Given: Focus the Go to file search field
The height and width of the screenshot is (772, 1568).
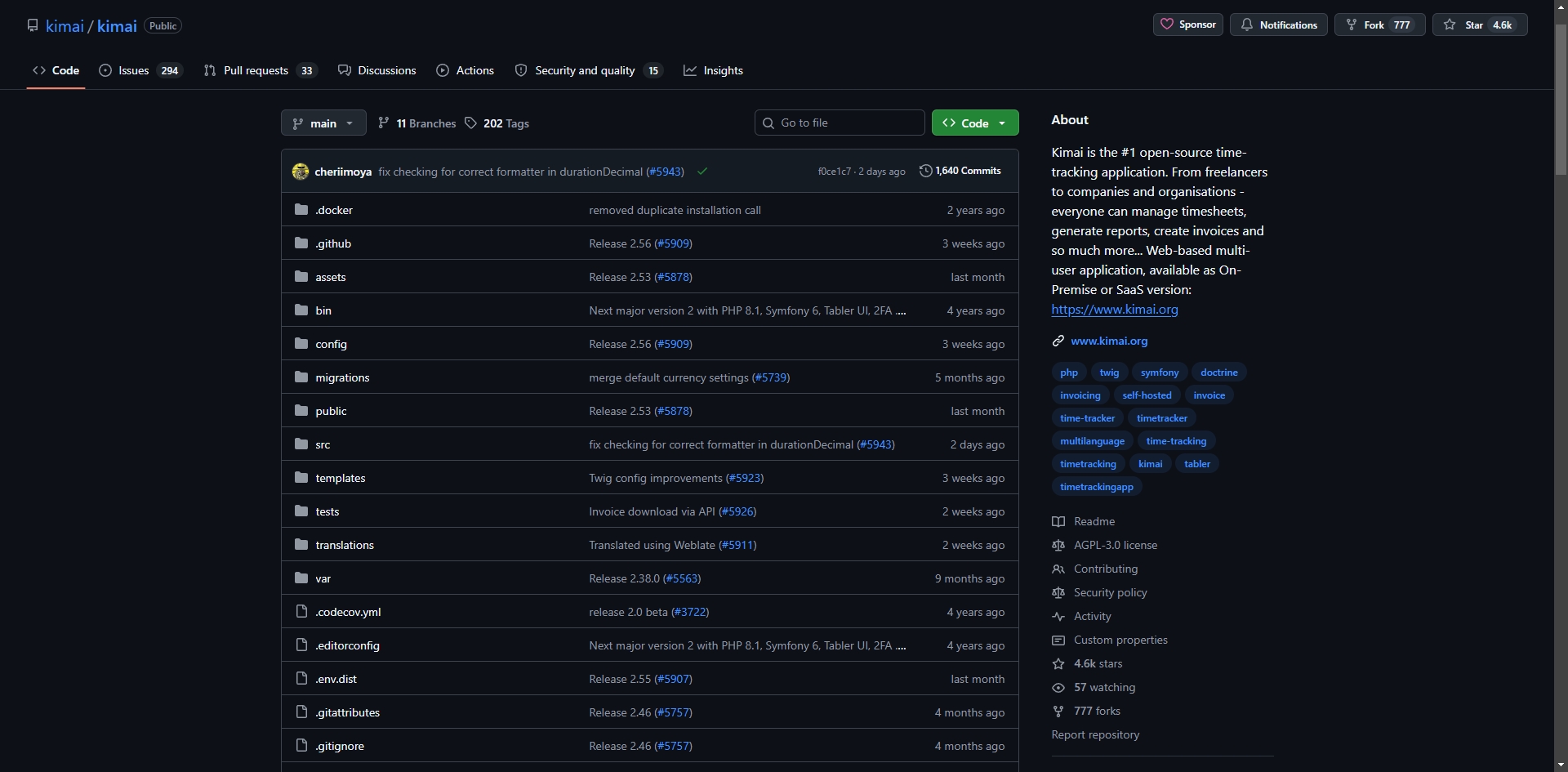Looking at the screenshot, I should click(840, 123).
